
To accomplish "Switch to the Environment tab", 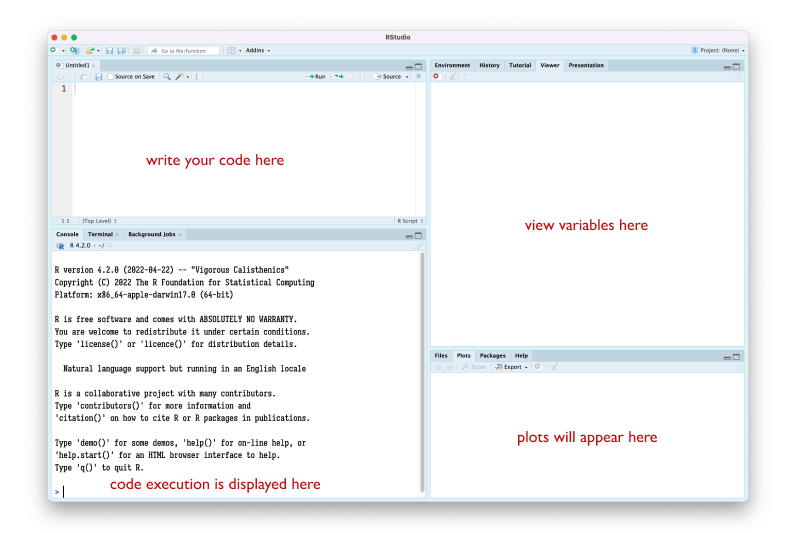I will (x=452, y=65).
